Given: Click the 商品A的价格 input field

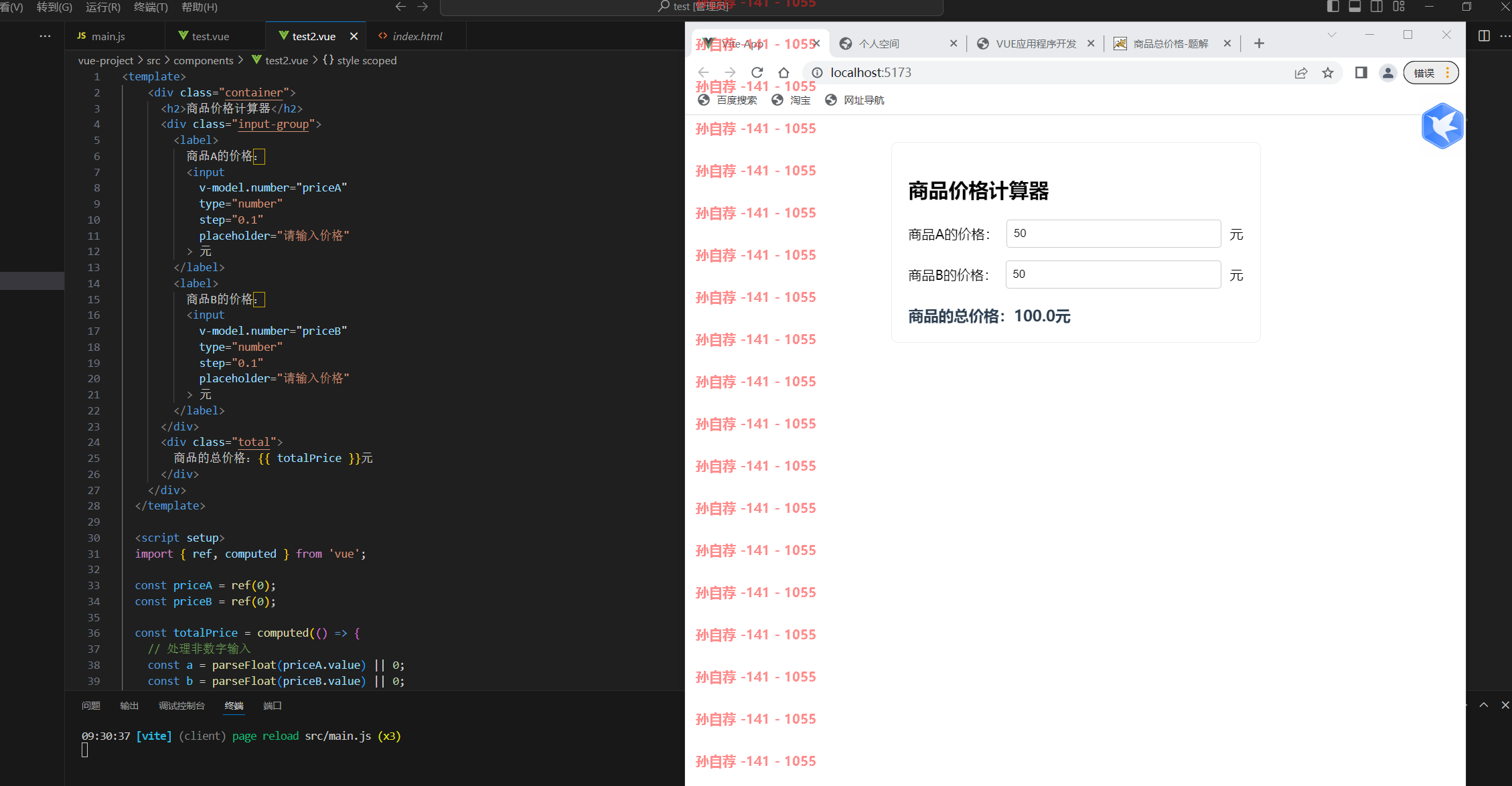Looking at the screenshot, I should pos(1113,234).
